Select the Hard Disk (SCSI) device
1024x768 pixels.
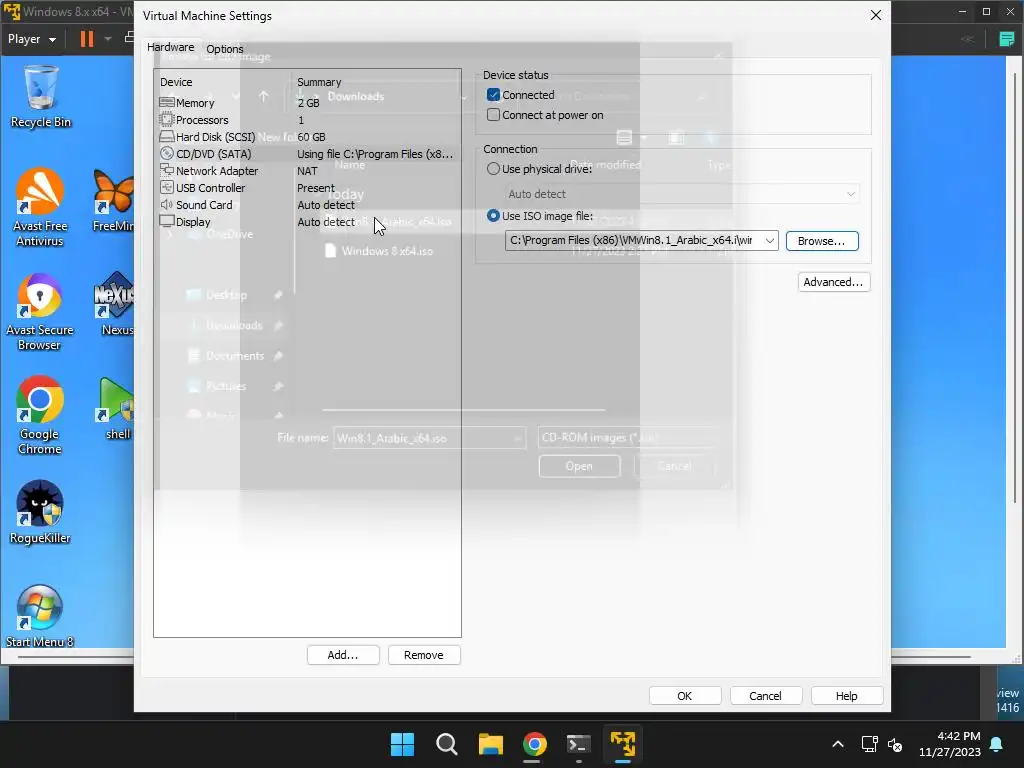pos(307,137)
